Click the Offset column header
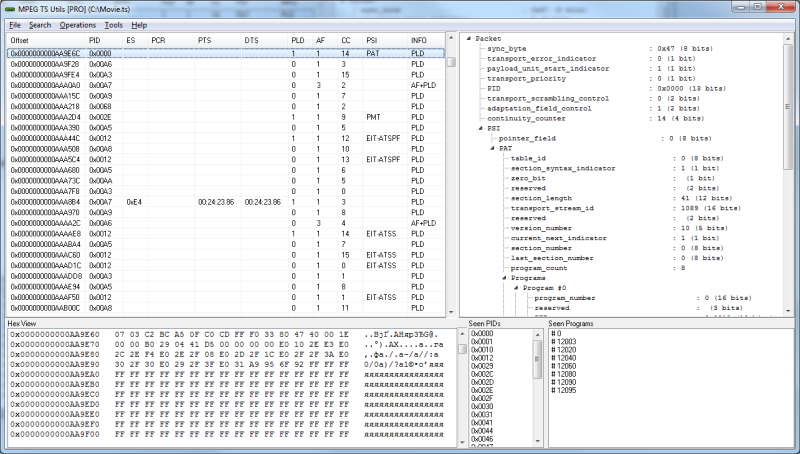Screen dimensions: 800x454 click(x=46, y=40)
